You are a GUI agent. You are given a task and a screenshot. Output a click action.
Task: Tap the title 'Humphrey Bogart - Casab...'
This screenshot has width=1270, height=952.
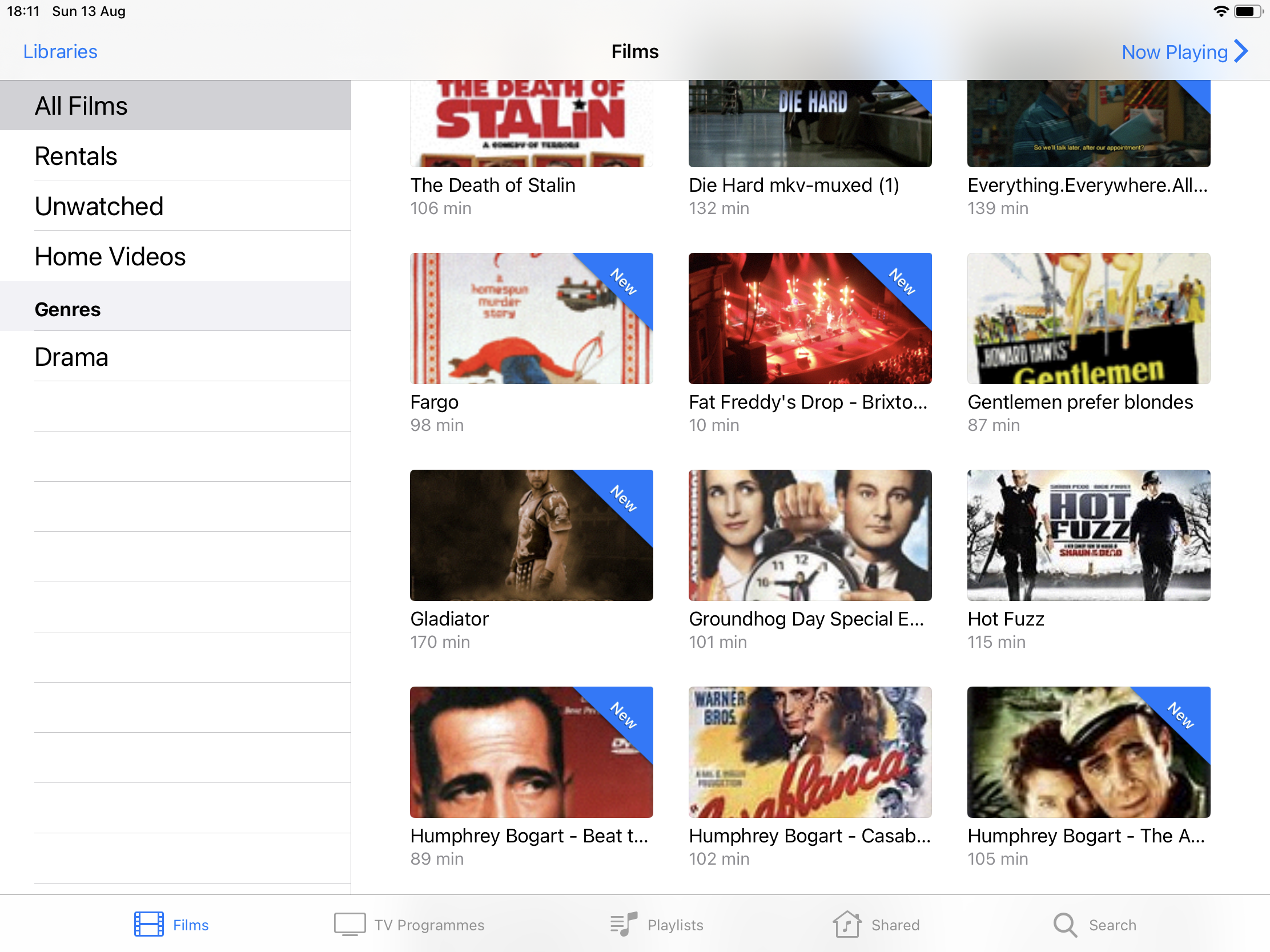(x=810, y=836)
